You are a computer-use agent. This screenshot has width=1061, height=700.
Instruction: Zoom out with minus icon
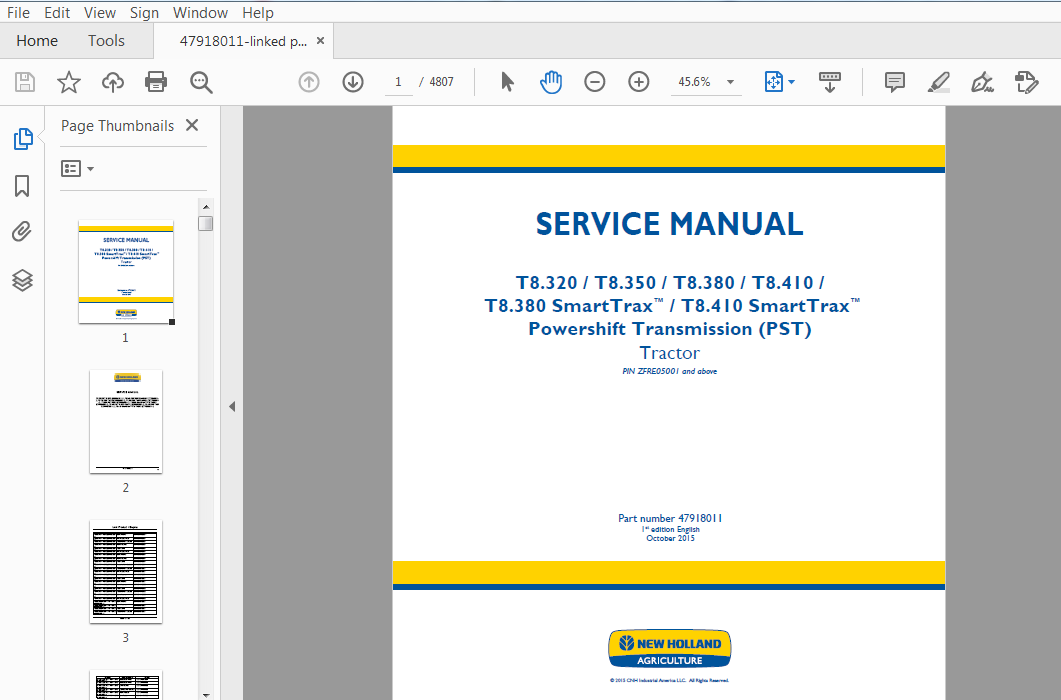coord(594,82)
